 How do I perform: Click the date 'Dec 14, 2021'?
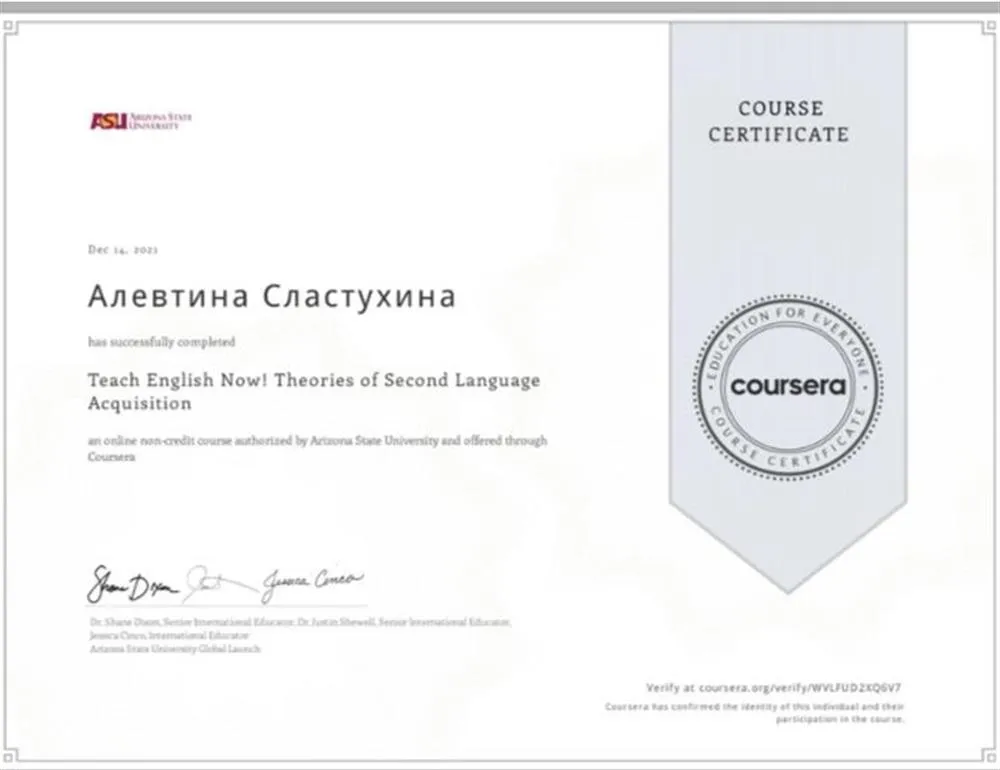[x=122, y=249]
